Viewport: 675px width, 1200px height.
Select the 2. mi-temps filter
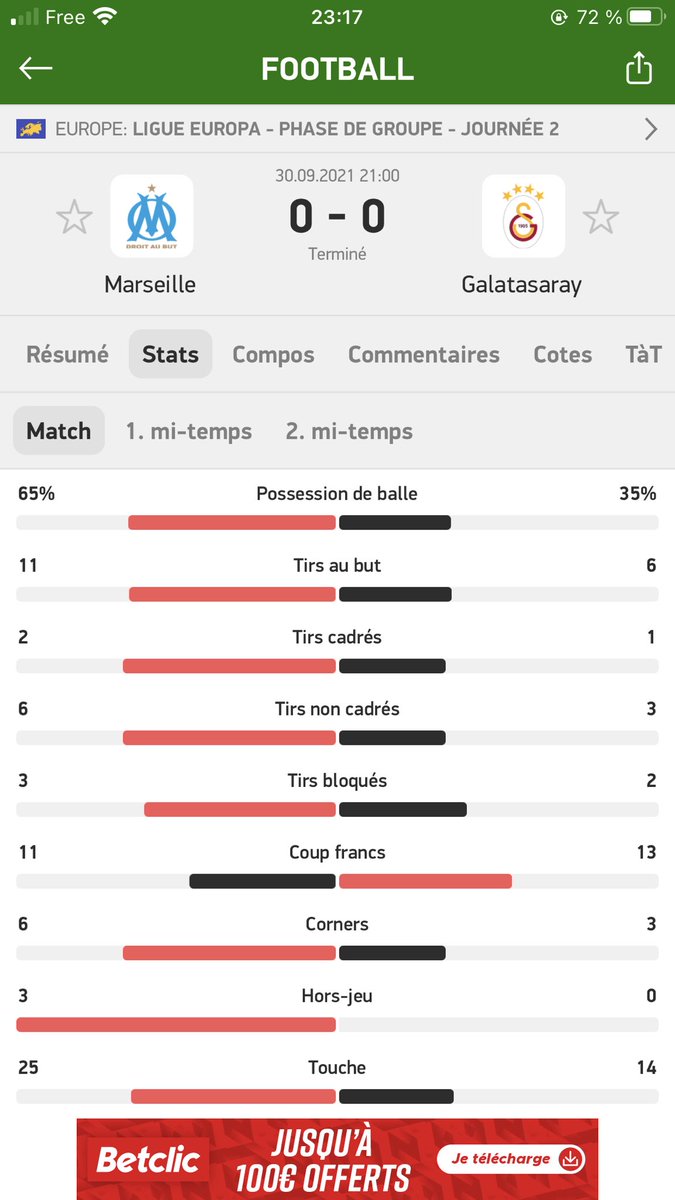349,431
